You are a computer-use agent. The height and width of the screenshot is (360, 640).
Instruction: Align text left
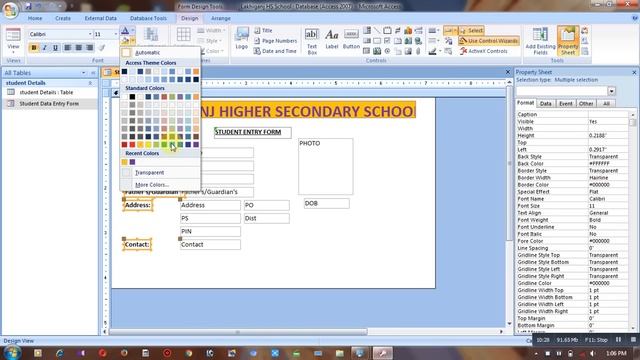pos(68,48)
